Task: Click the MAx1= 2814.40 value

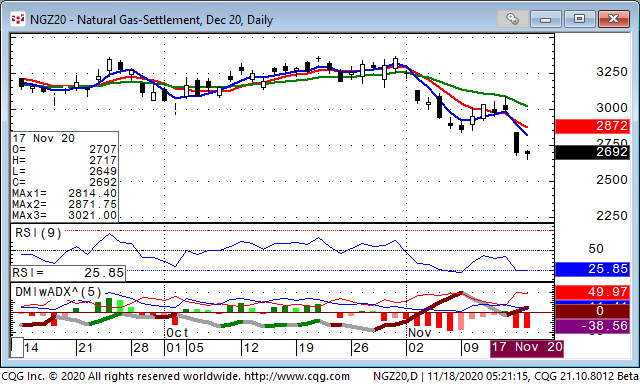Action: click(x=64, y=193)
